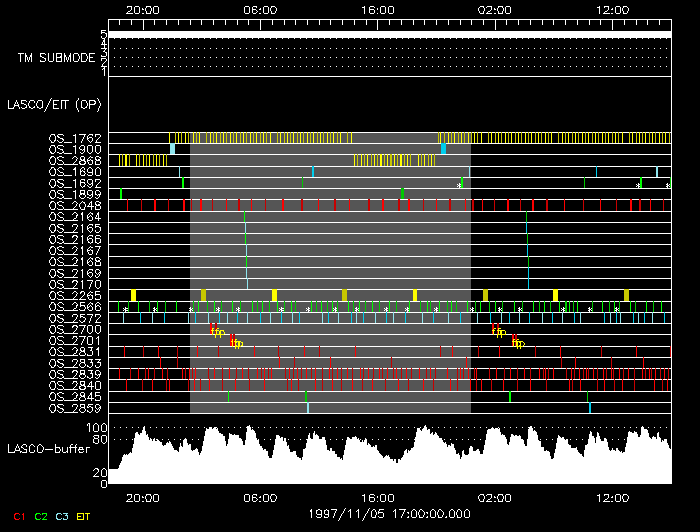Click the first cyan block in OS_1900 row

click(x=172, y=149)
